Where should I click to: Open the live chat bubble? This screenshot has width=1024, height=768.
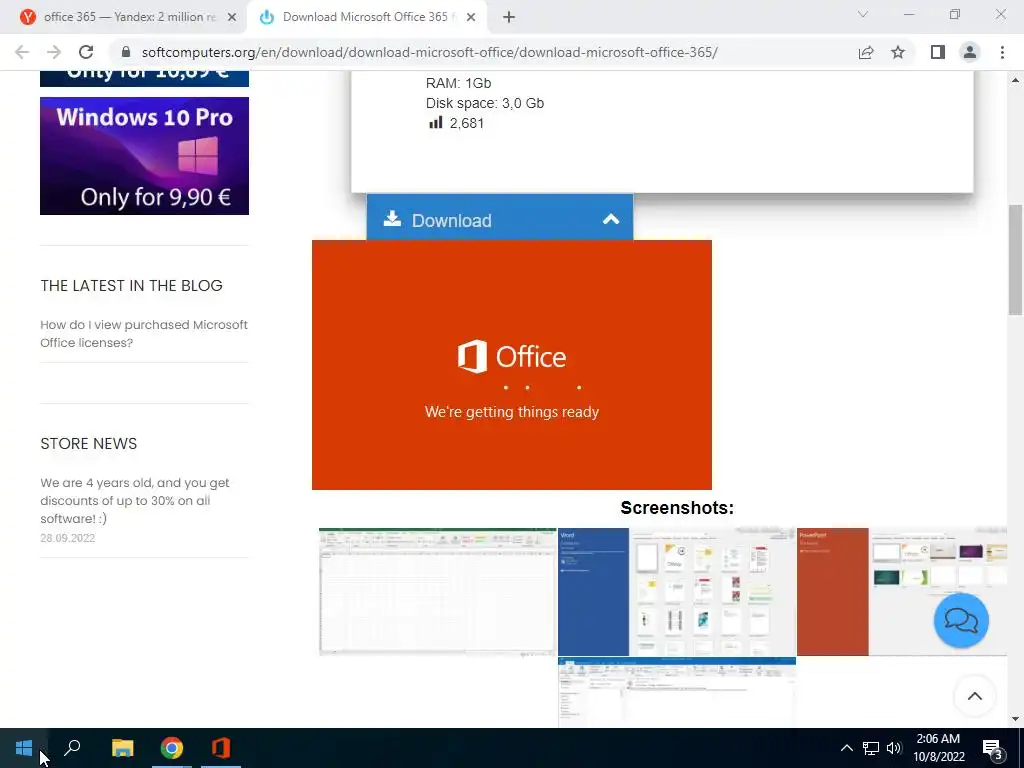click(x=961, y=620)
